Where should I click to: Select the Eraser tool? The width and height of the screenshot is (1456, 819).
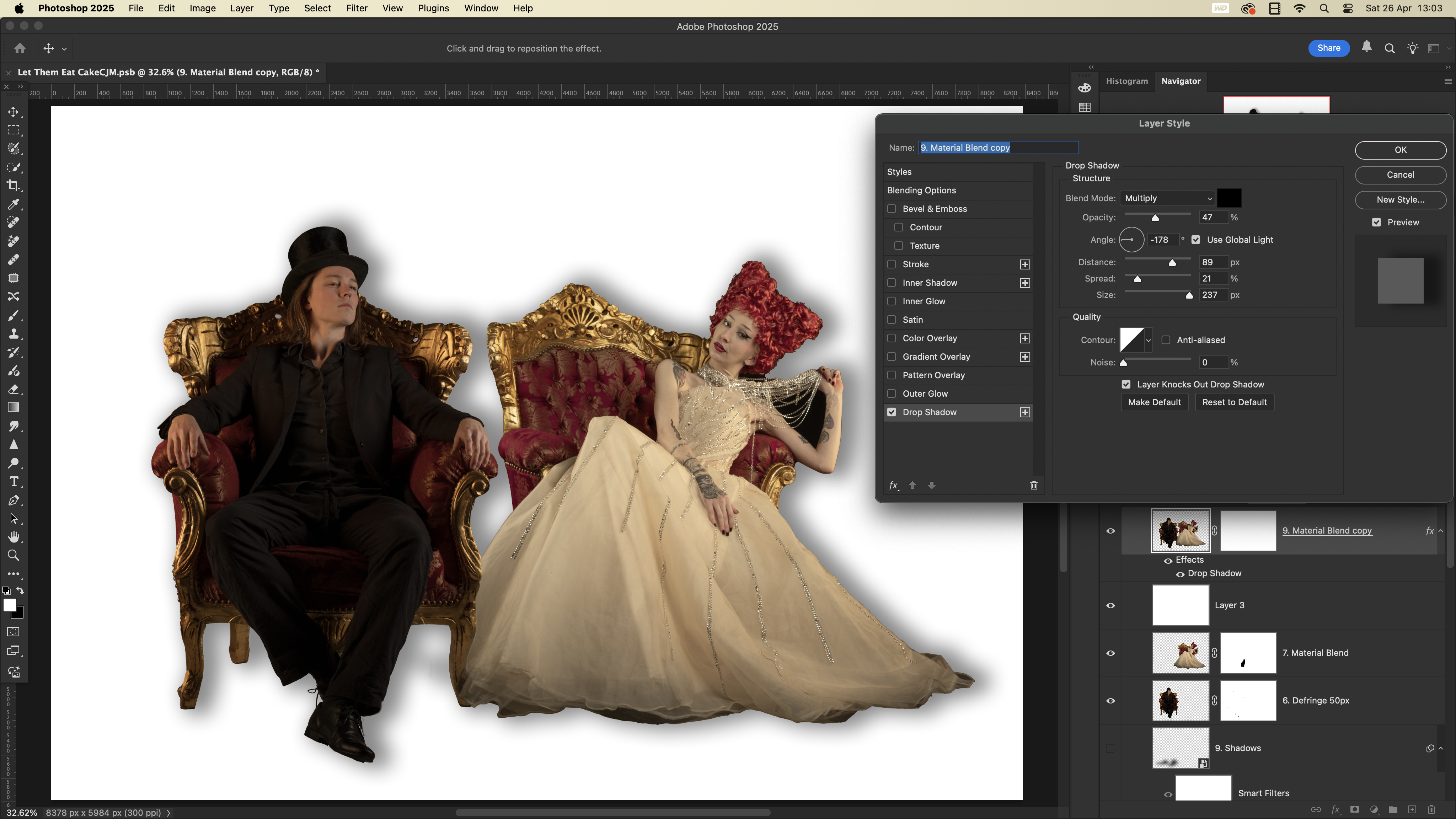[14, 390]
